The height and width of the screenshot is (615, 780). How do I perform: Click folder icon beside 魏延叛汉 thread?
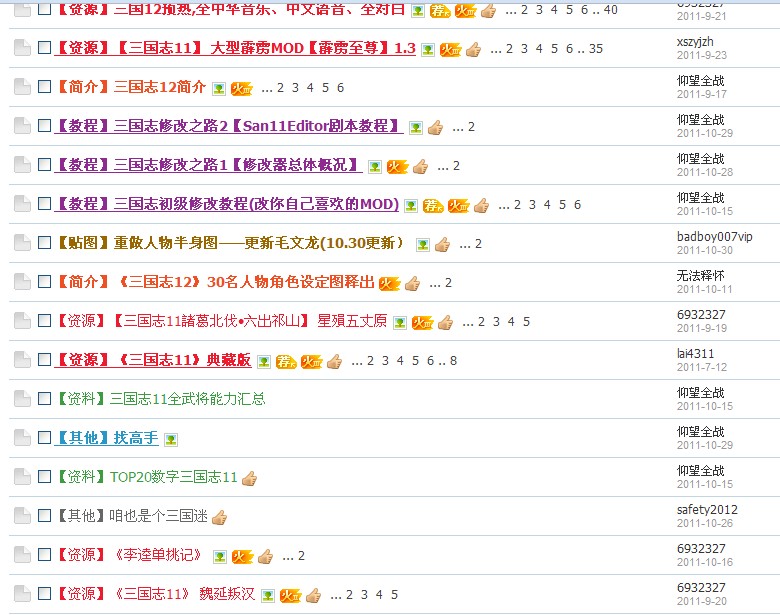22,595
